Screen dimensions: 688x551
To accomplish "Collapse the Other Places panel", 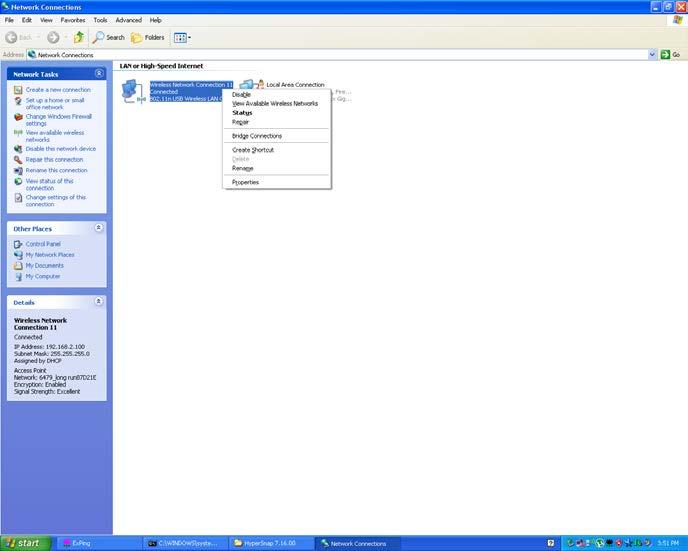I will (x=99, y=228).
